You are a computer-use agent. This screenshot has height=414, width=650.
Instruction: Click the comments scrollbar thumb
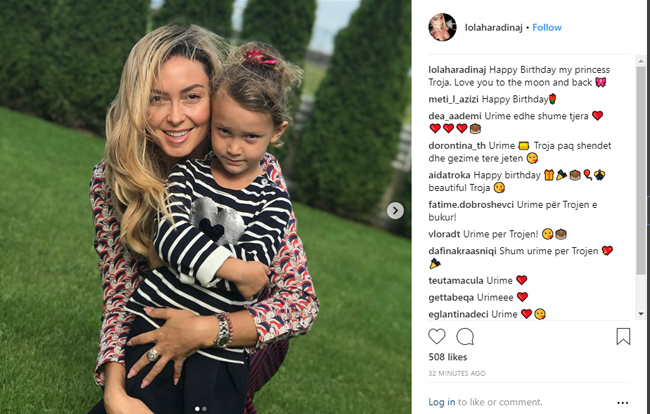pyautogui.click(x=641, y=170)
